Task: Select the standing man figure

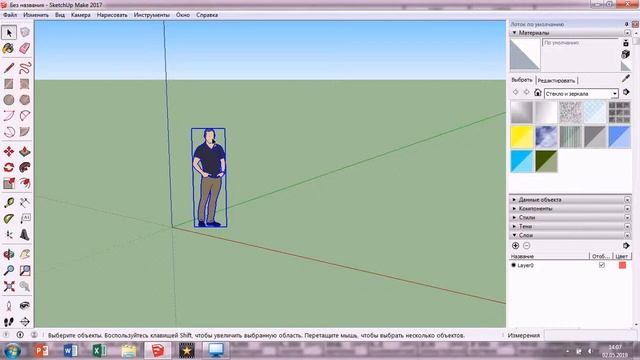Action: tap(209, 178)
